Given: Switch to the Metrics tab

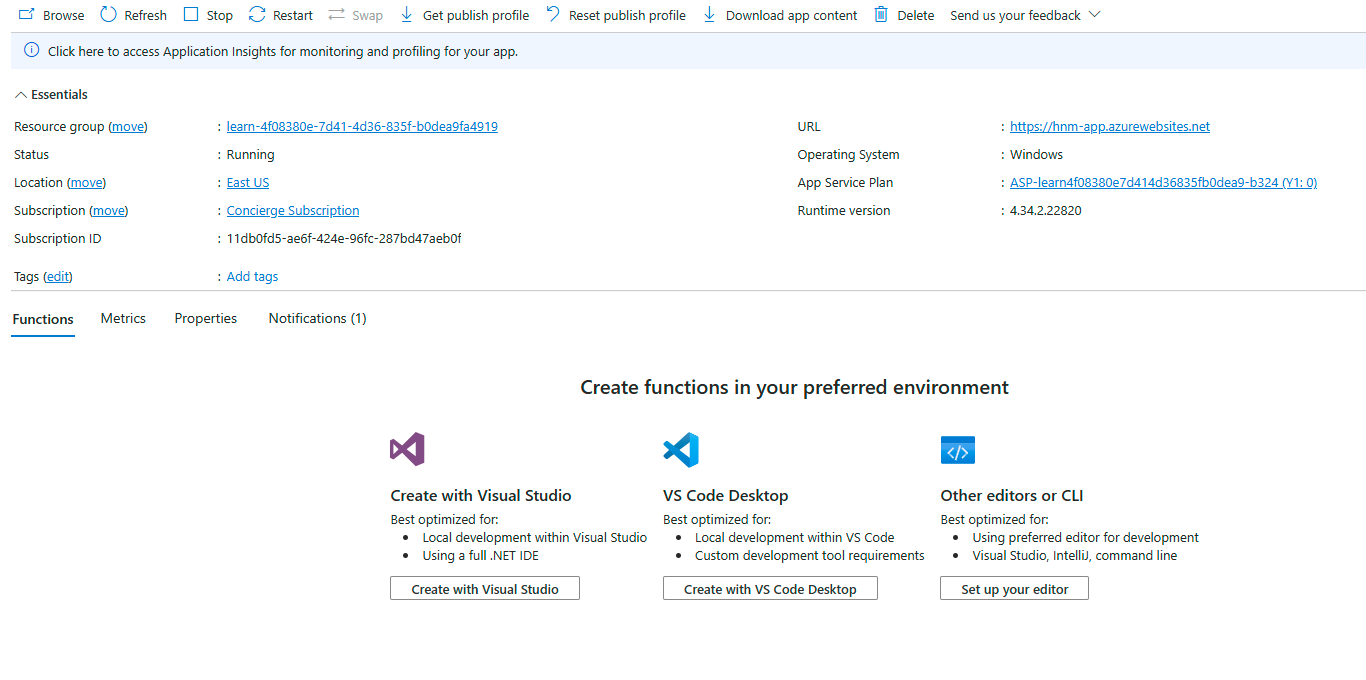Looking at the screenshot, I should tap(123, 318).
